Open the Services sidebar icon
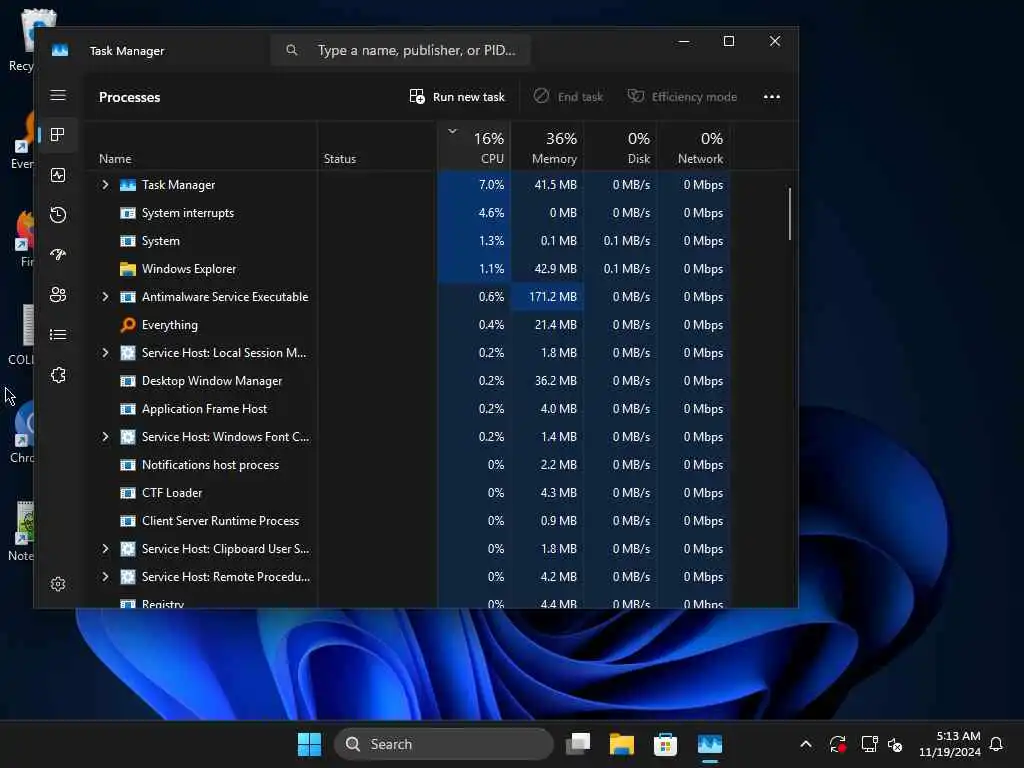Screen dimensions: 1024x768 pos(58,375)
